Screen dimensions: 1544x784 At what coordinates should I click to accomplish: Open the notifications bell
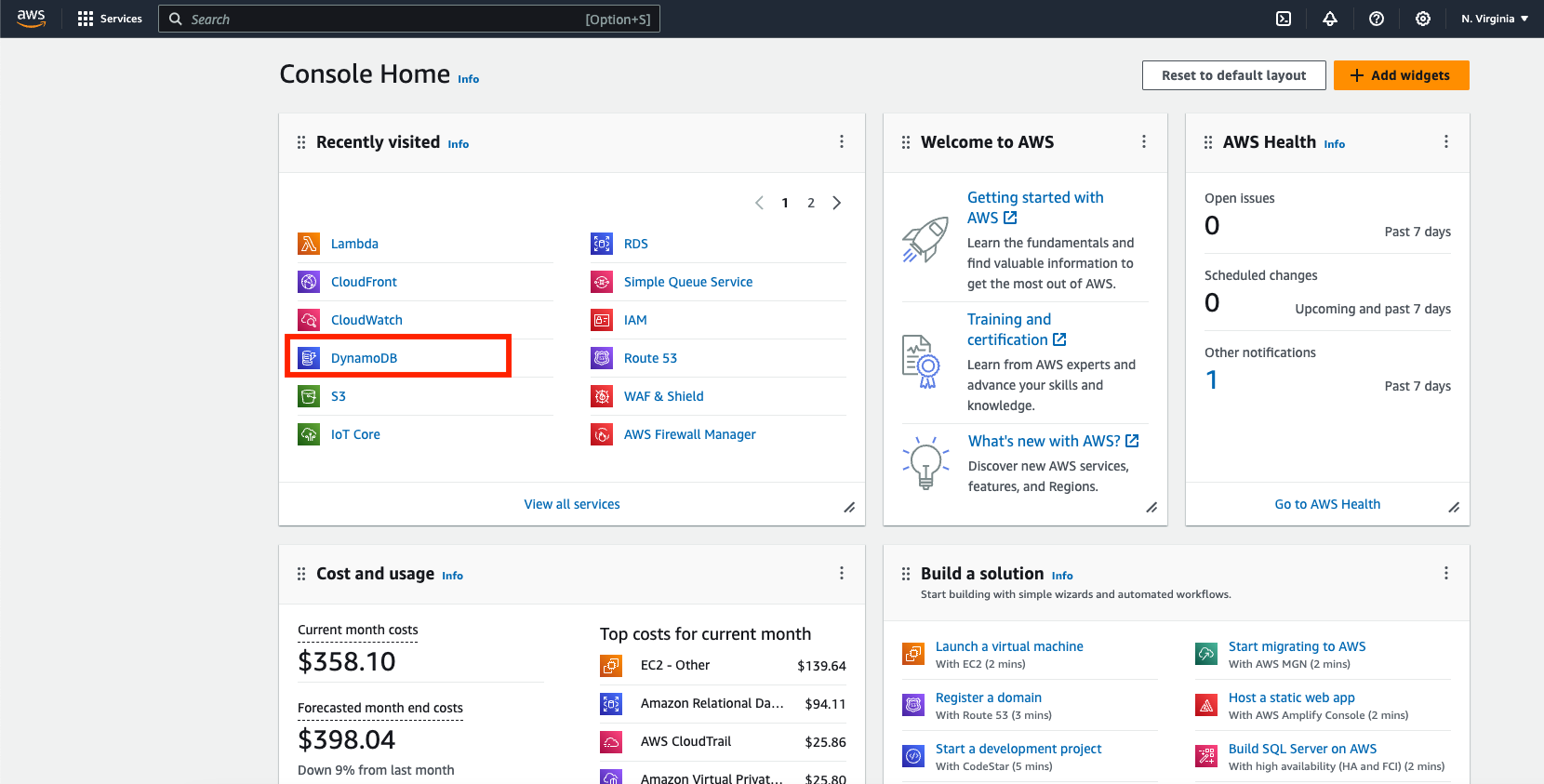1330,19
